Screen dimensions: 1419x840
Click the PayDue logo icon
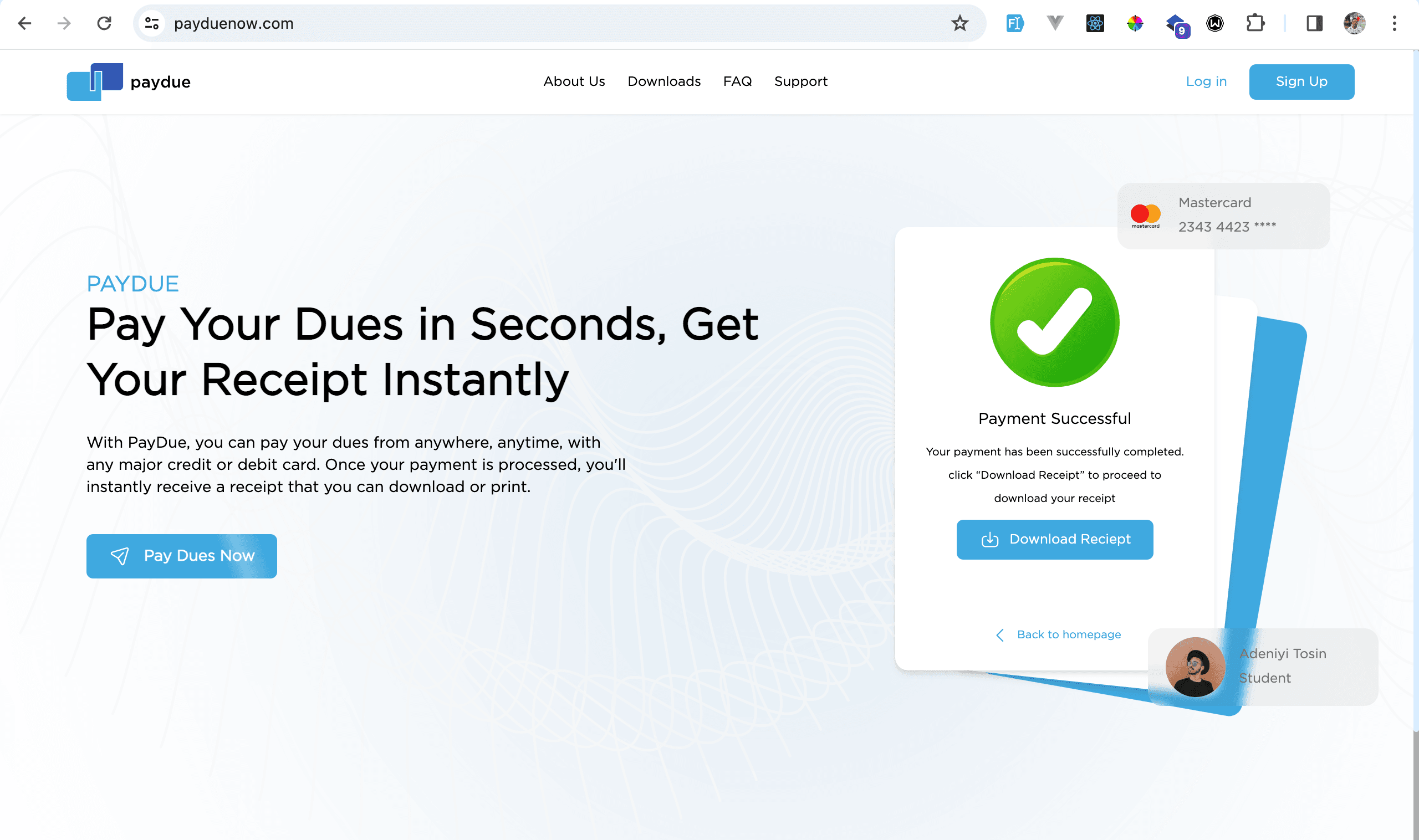coord(95,81)
